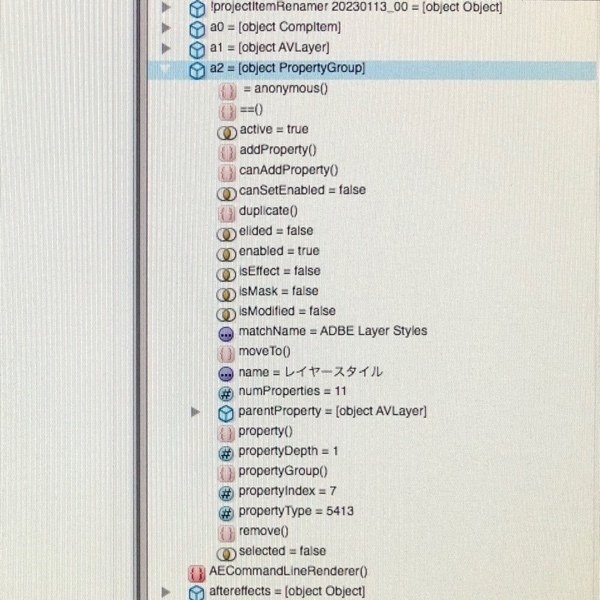Select 'remove()' entry
Viewport: 600px width, 600px height.
(264, 531)
